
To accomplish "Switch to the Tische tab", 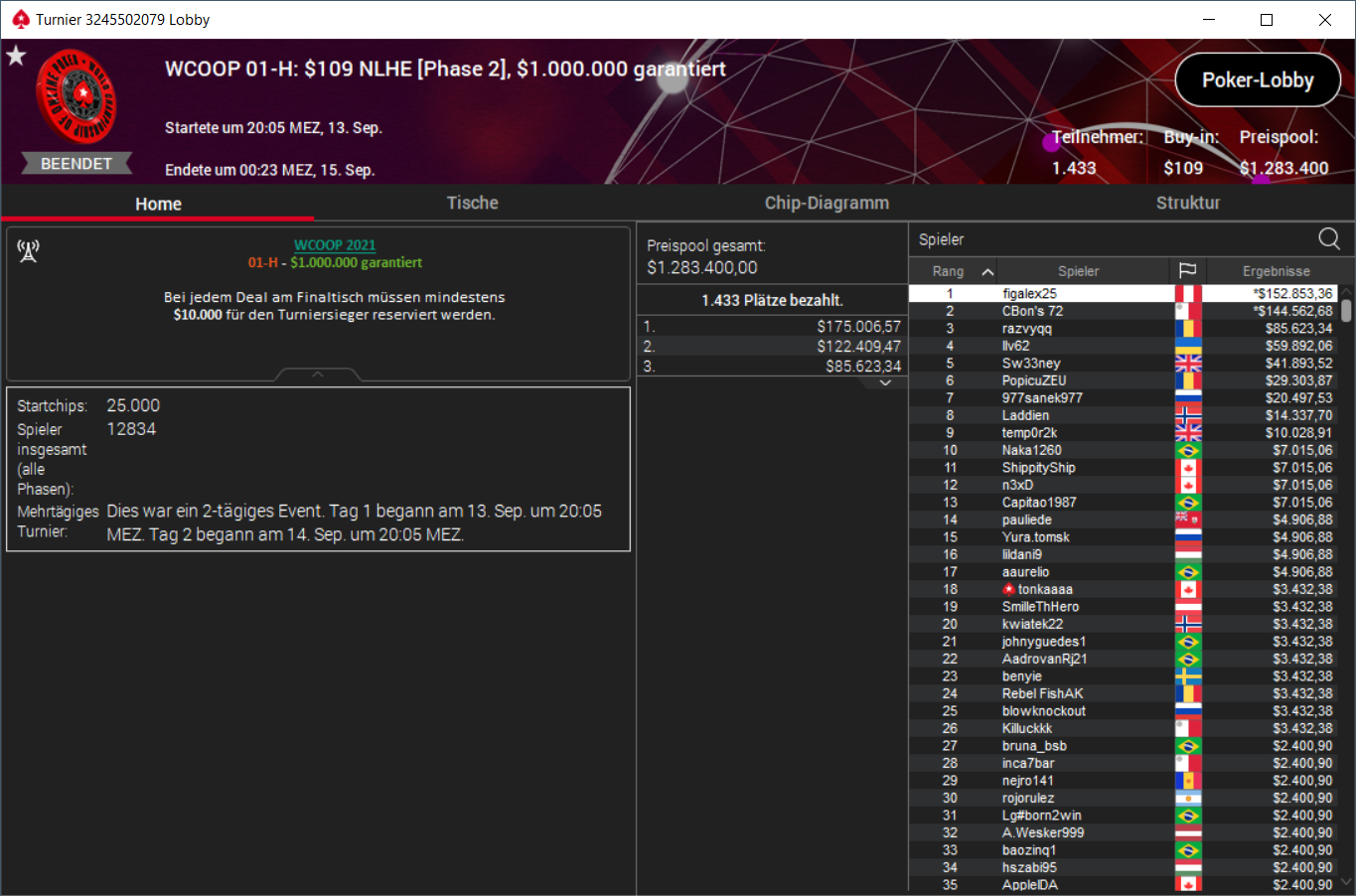I will pos(472,203).
